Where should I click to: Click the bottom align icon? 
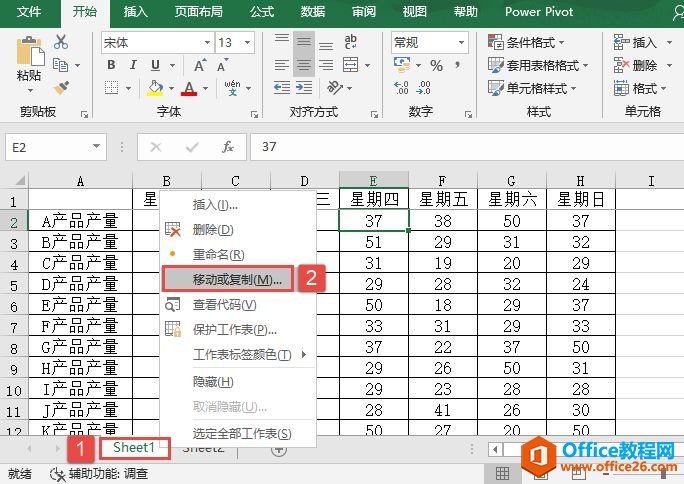326,43
